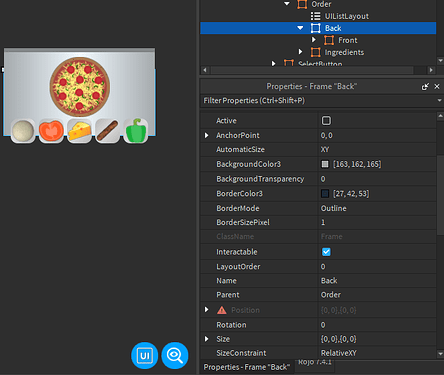The image size is (444, 375).
Task: Click the pizza dough ingredient icon
Action: coord(23,131)
